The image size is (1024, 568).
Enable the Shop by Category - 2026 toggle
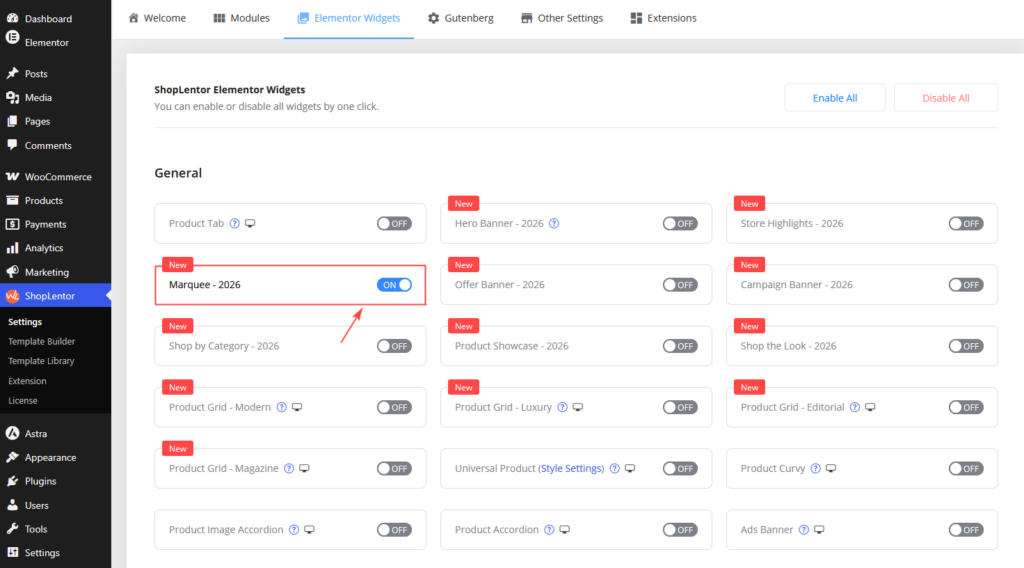click(394, 346)
